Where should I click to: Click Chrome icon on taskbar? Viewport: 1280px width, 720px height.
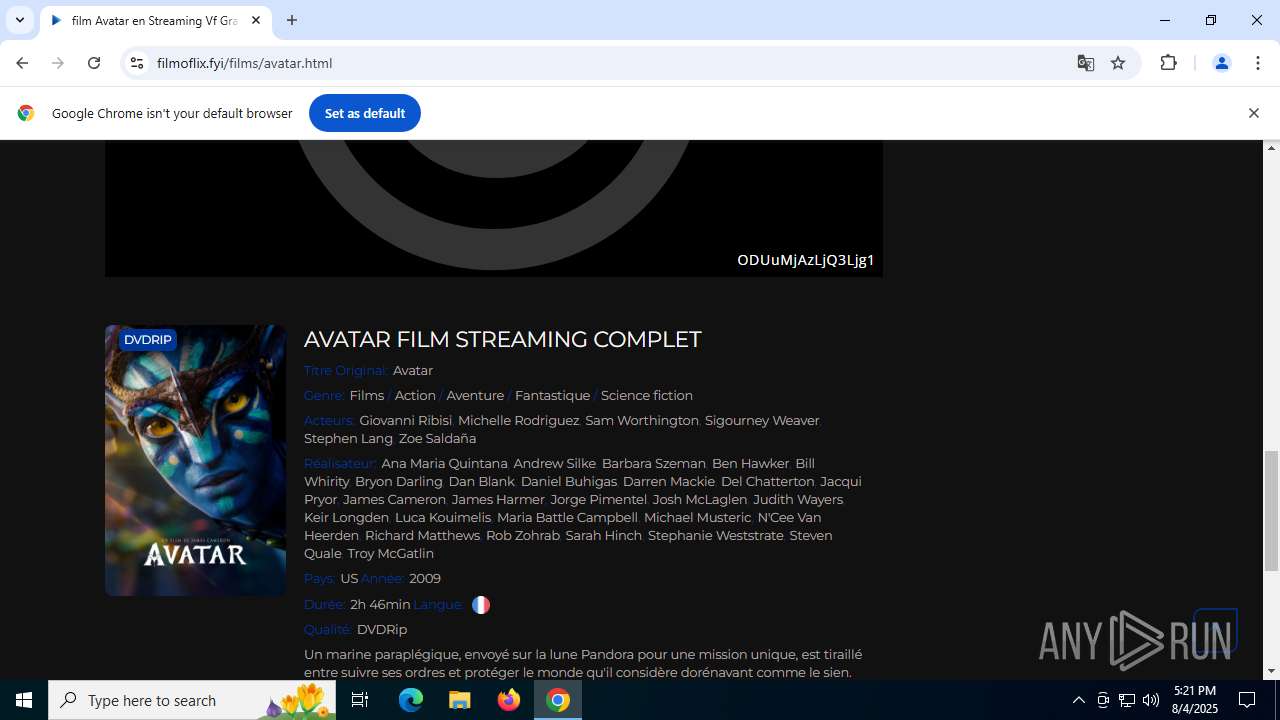(x=558, y=700)
